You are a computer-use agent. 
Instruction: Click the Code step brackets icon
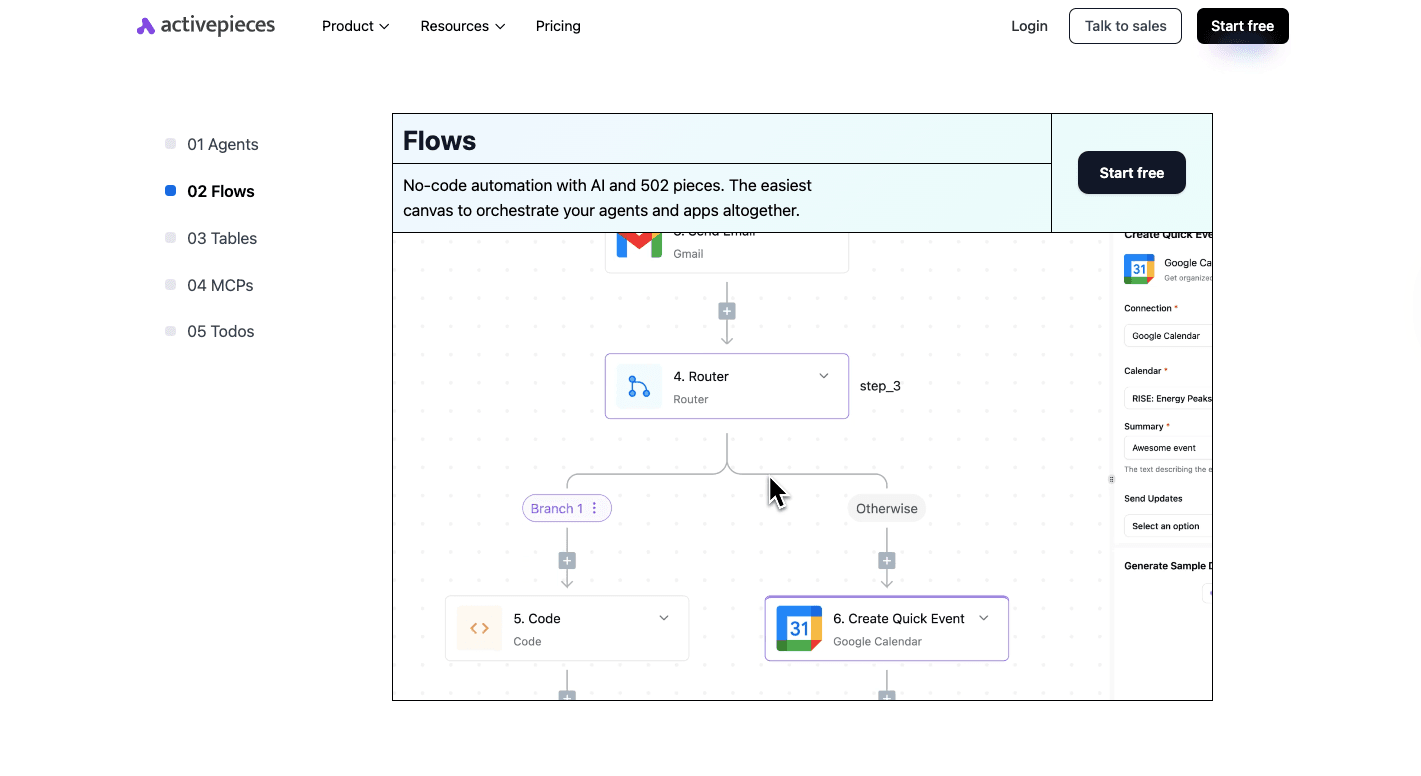(x=479, y=629)
